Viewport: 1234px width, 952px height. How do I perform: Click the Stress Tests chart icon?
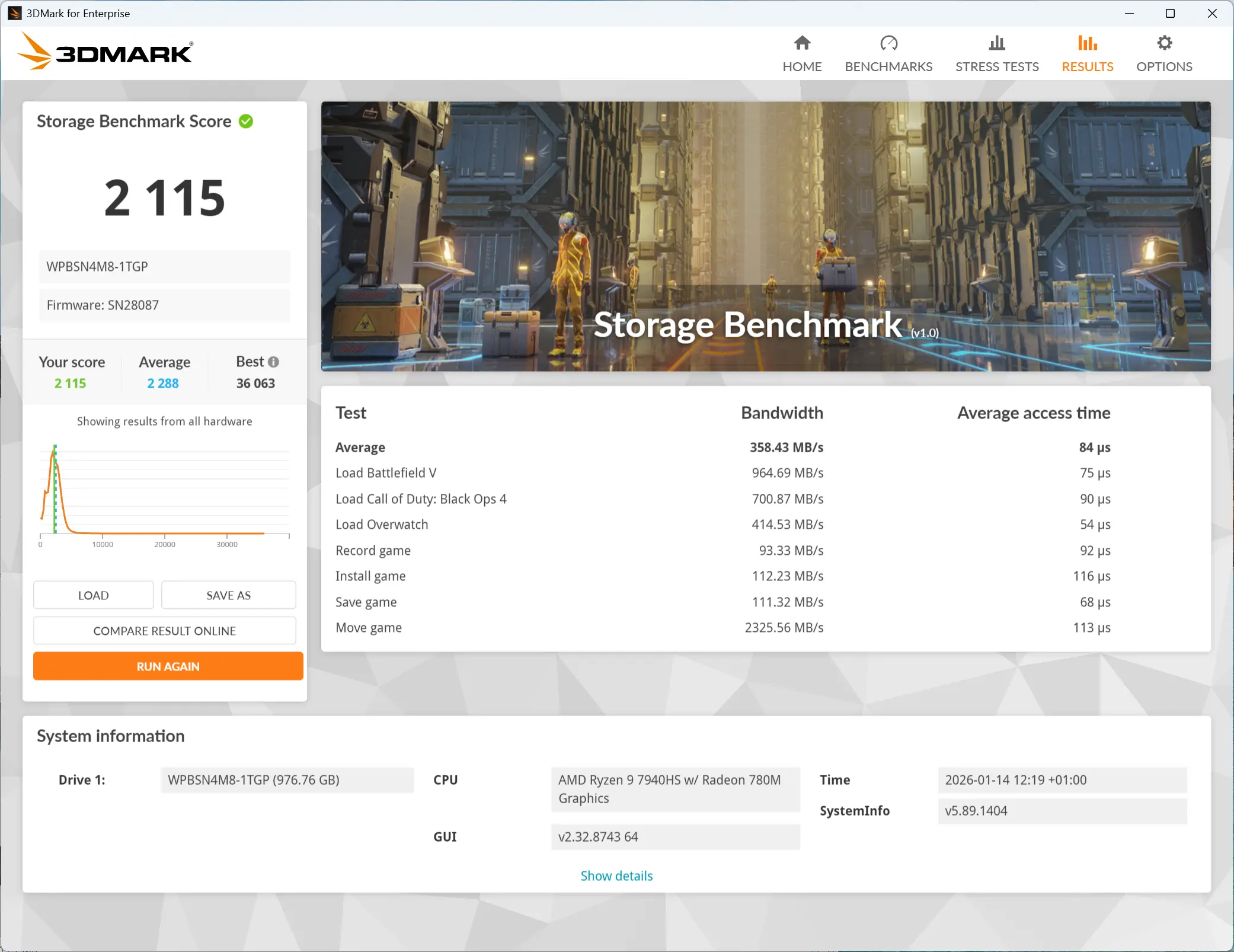point(997,43)
